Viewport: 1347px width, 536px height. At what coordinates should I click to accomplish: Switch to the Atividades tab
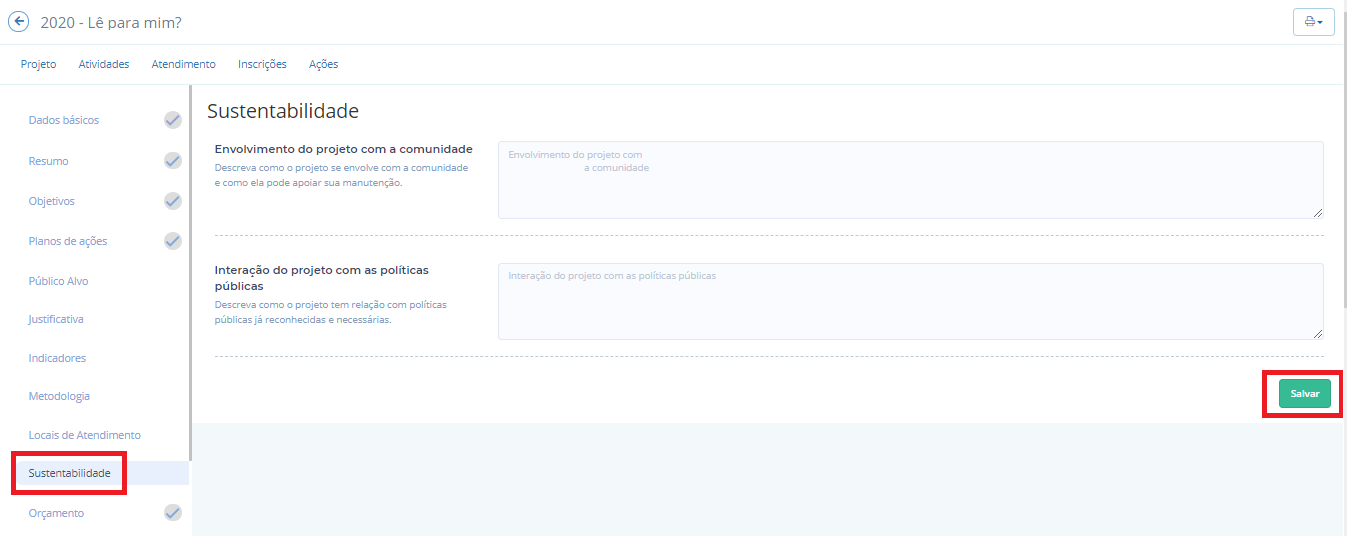coord(104,64)
